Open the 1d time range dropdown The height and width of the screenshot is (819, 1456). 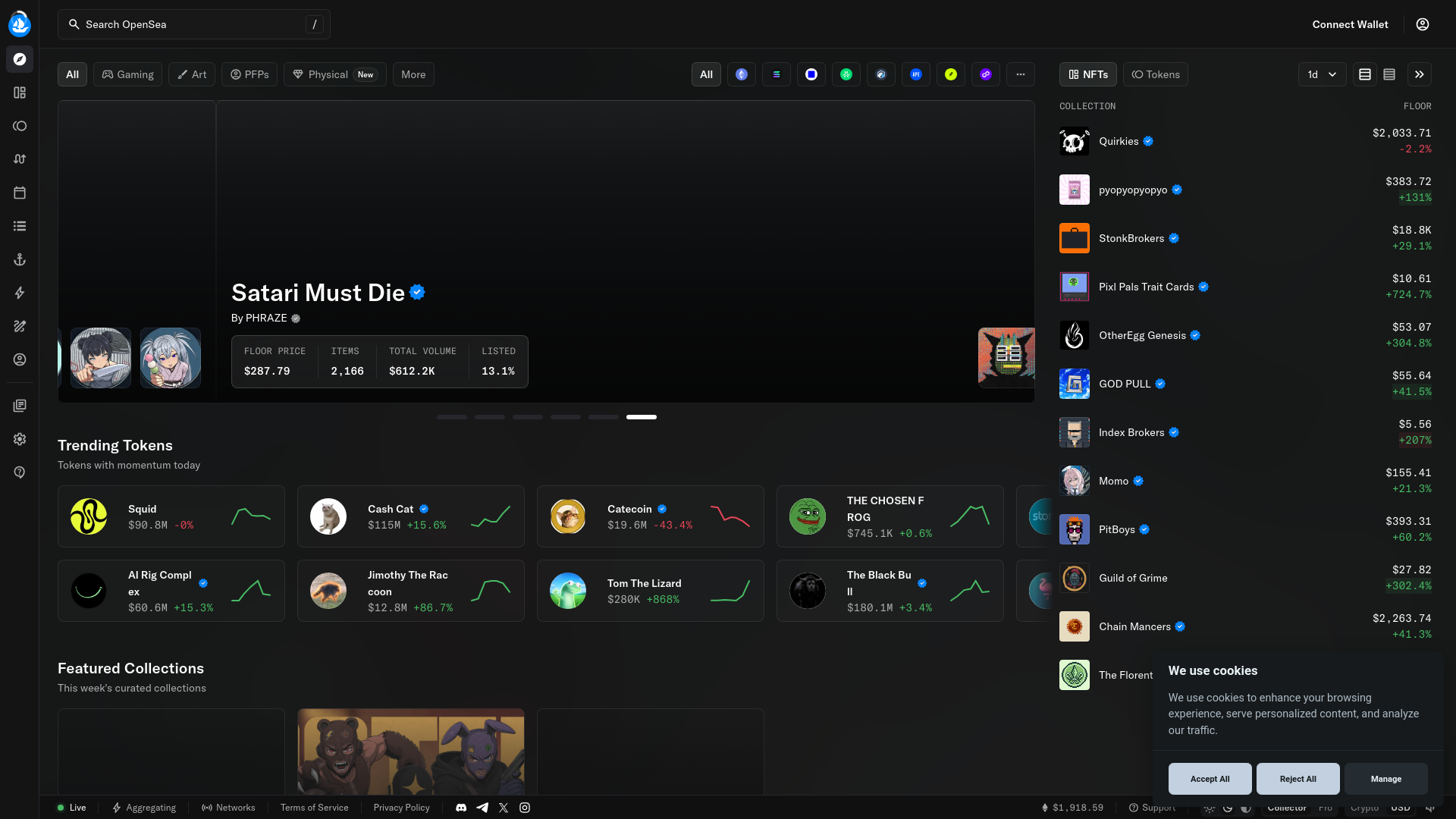(x=1322, y=74)
